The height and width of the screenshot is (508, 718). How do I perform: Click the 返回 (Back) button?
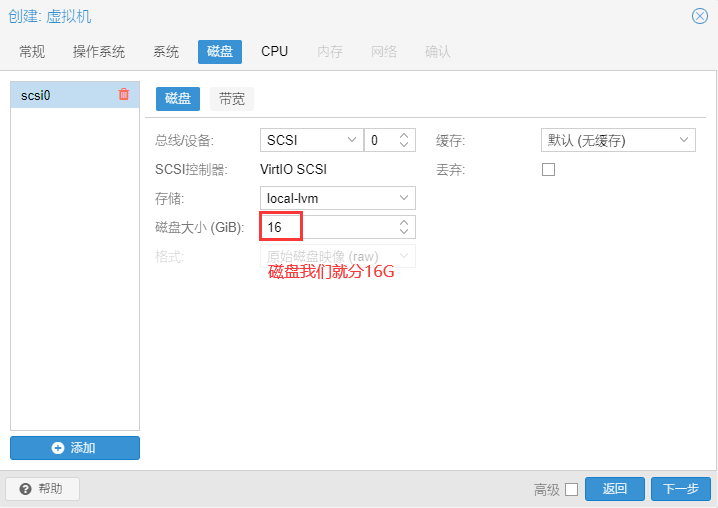pyautogui.click(x=615, y=489)
